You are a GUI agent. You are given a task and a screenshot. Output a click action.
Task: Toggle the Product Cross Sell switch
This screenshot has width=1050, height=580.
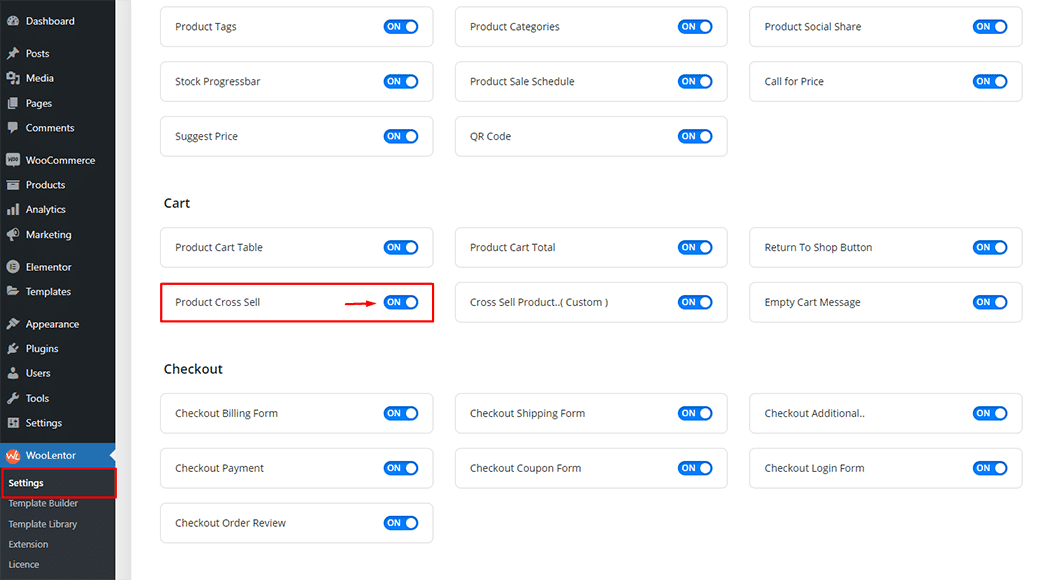(x=401, y=302)
